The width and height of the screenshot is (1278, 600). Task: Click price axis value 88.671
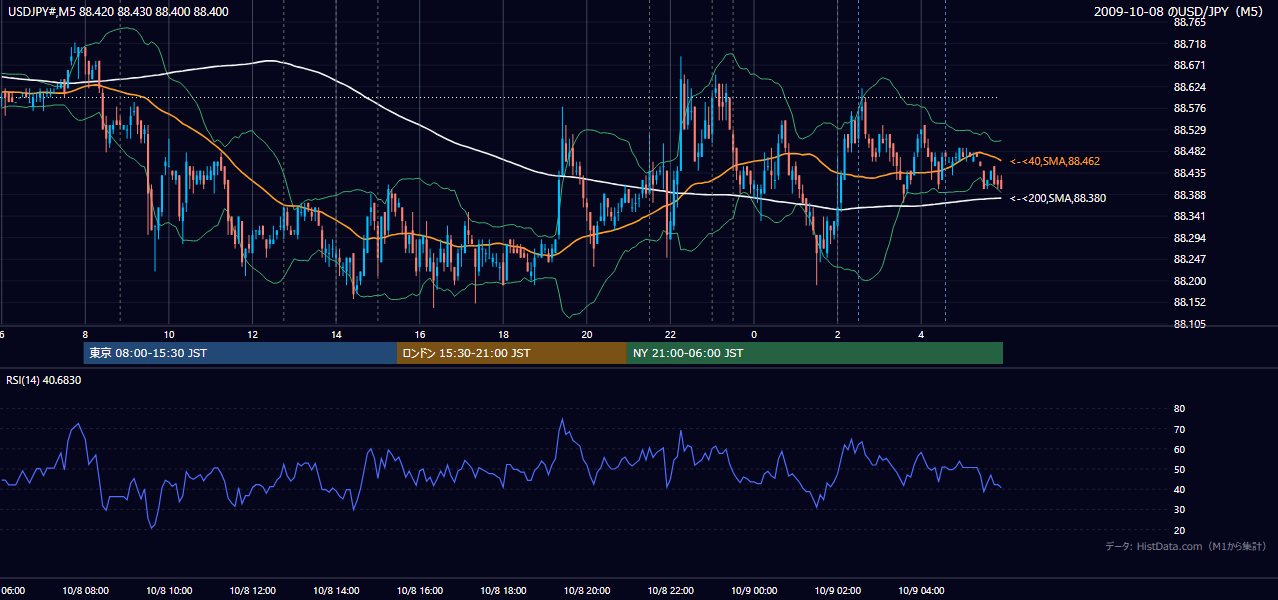coord(1189,65)
